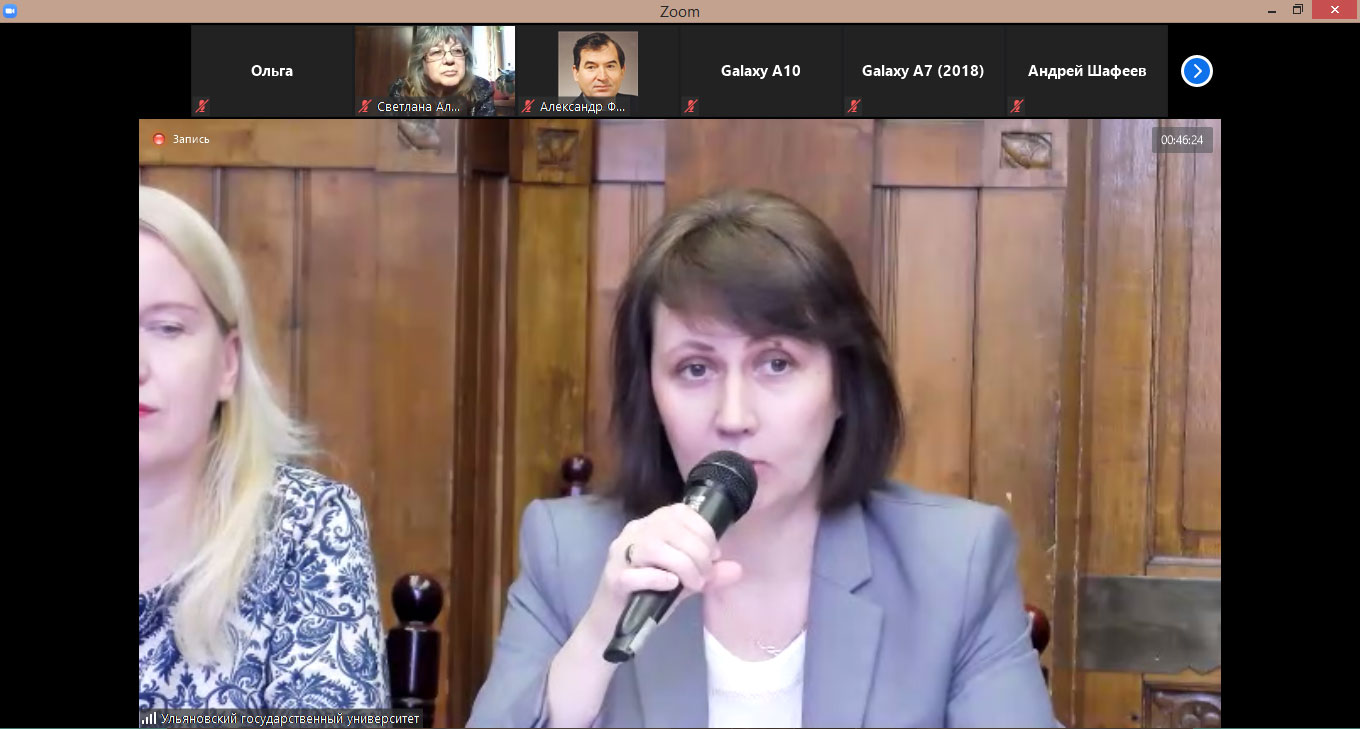Click the muted microphone icon on Светлана tile
The width and height of the screenshot is (1360, 729).
pos(365,106)
